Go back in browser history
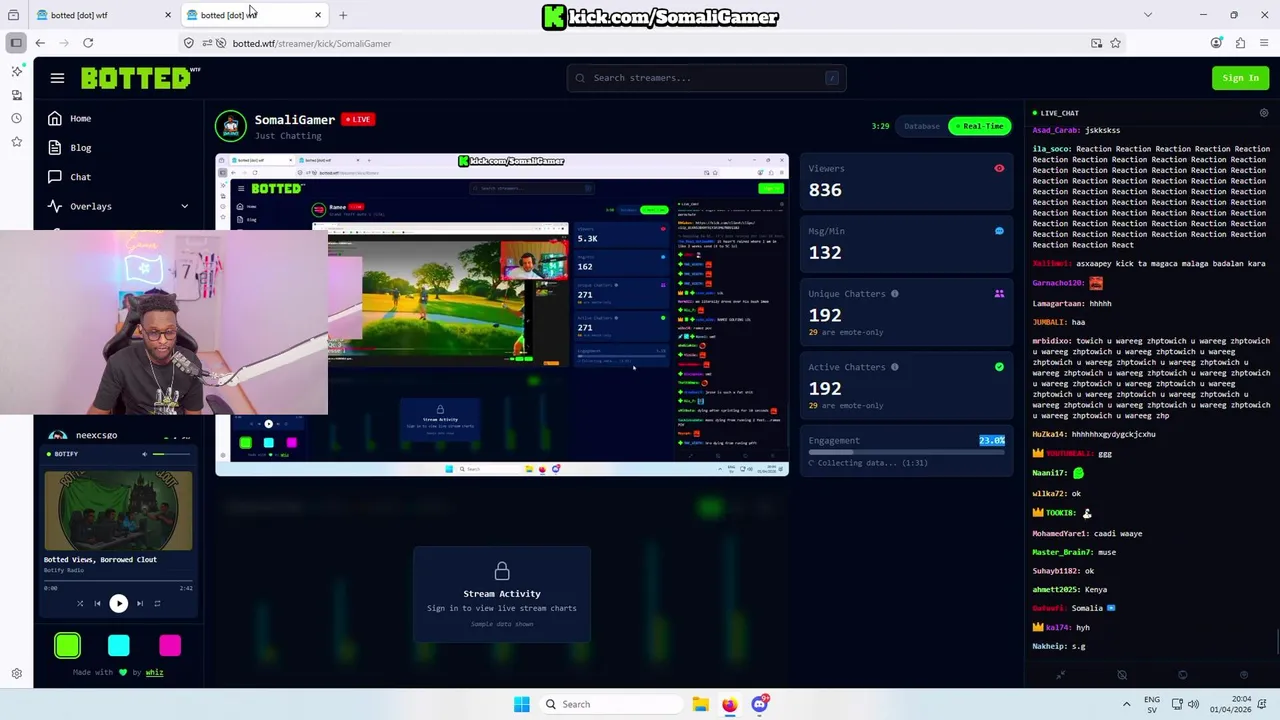 click(x=40, y=43)
